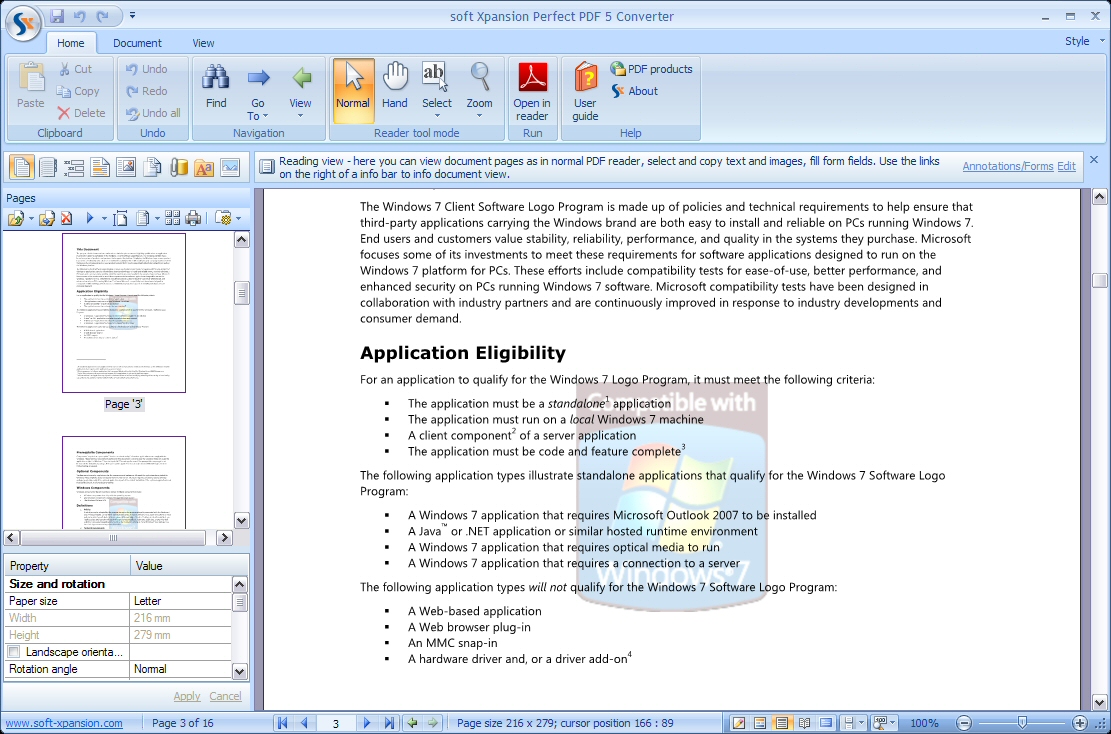Click the green back navigation arrow

(x=412, y=723)
